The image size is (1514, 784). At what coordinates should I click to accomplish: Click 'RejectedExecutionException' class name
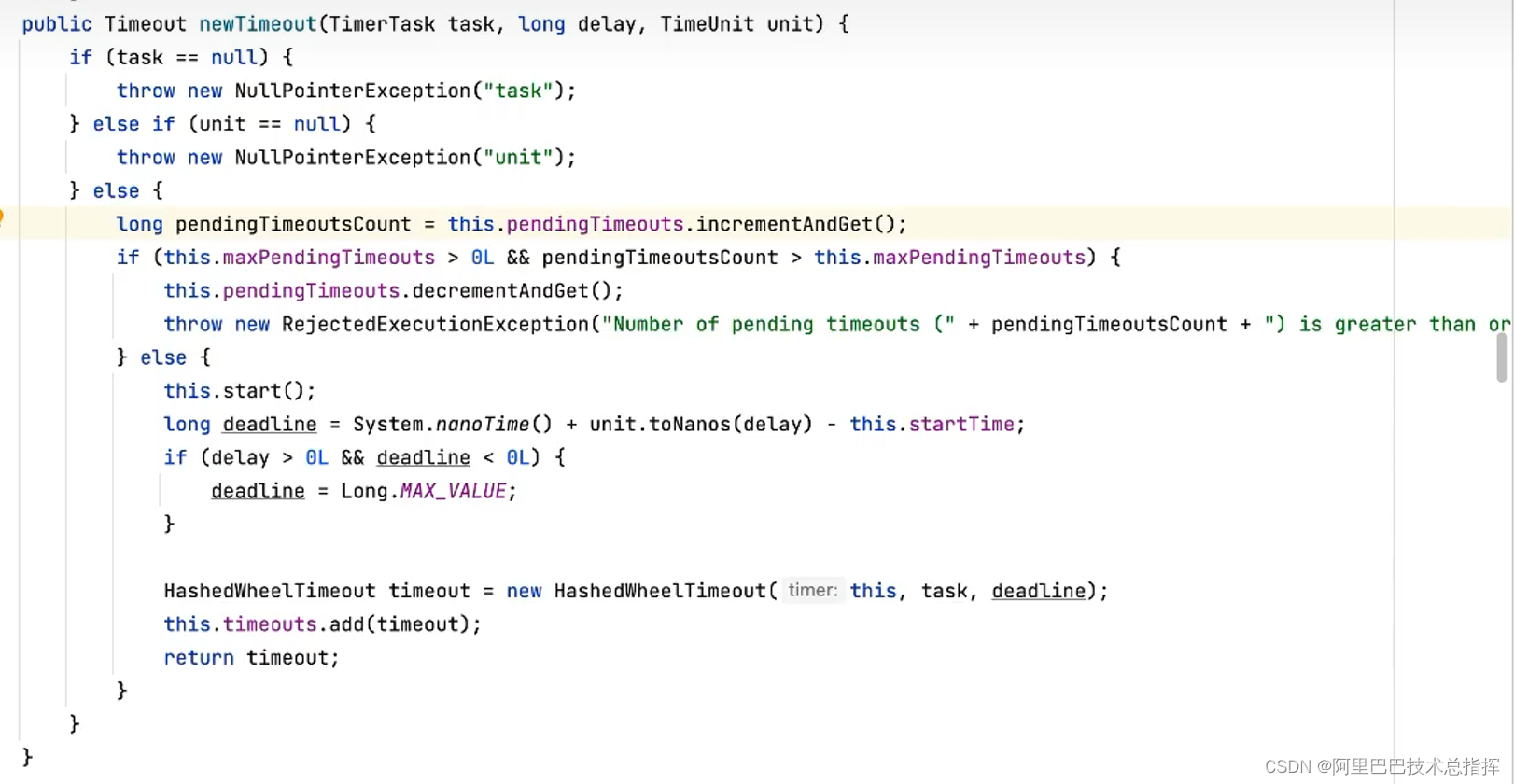click(435, 324)
